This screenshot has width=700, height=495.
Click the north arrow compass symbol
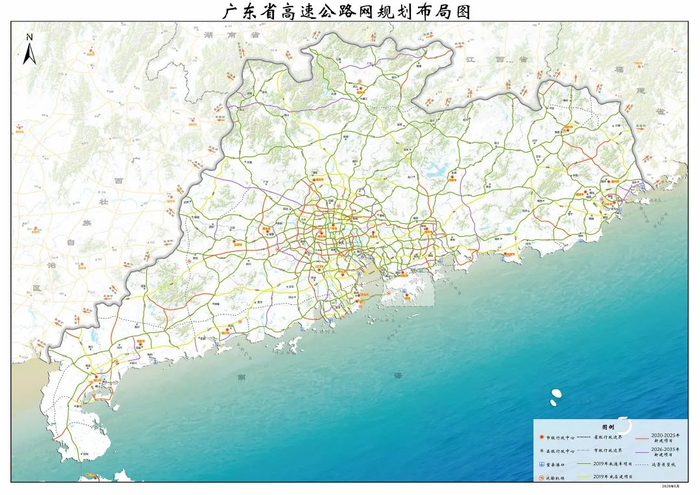pos(29,49)
